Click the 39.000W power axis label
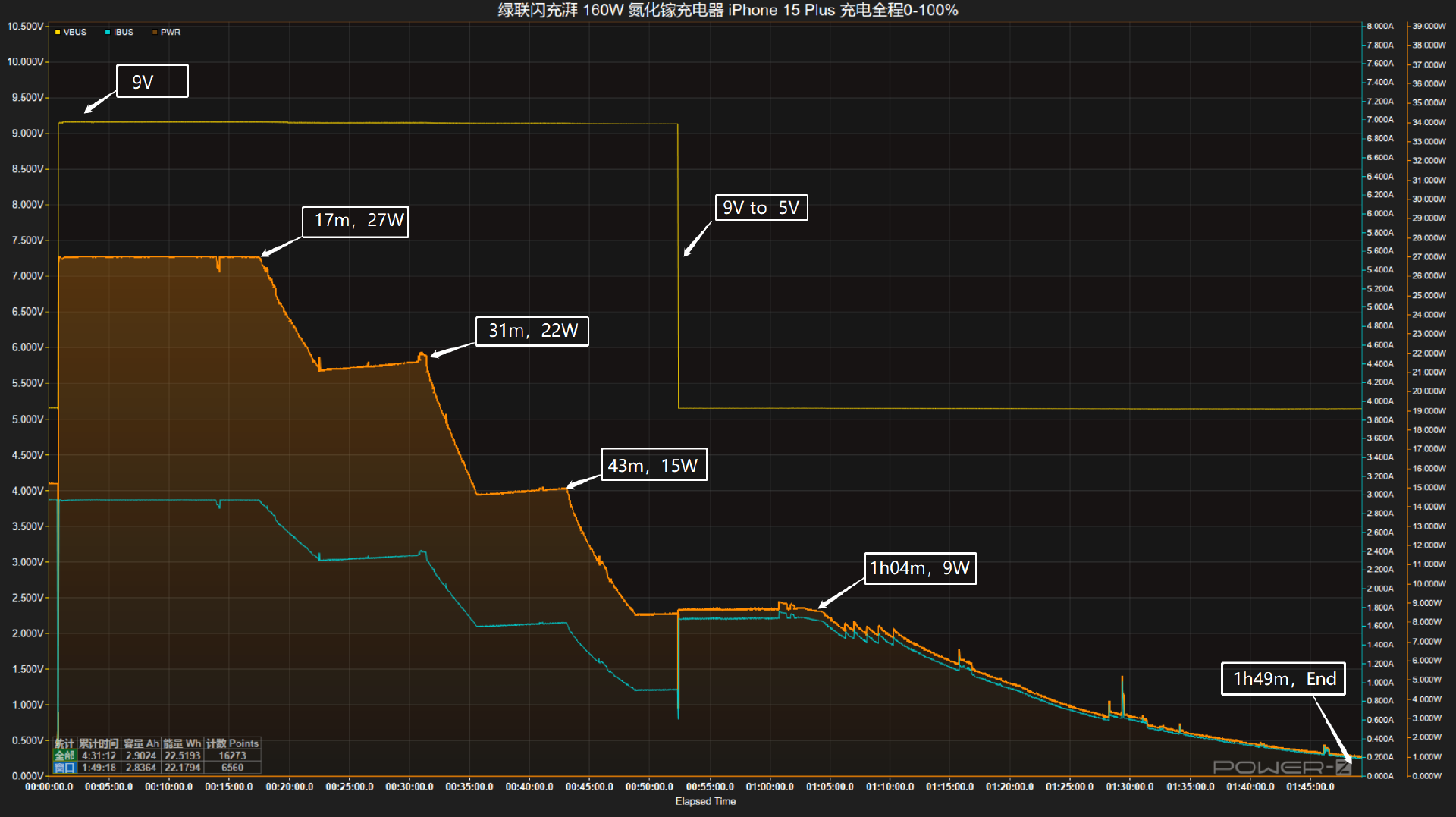This screenshot has height=817, width=1456. [1429, 26]
